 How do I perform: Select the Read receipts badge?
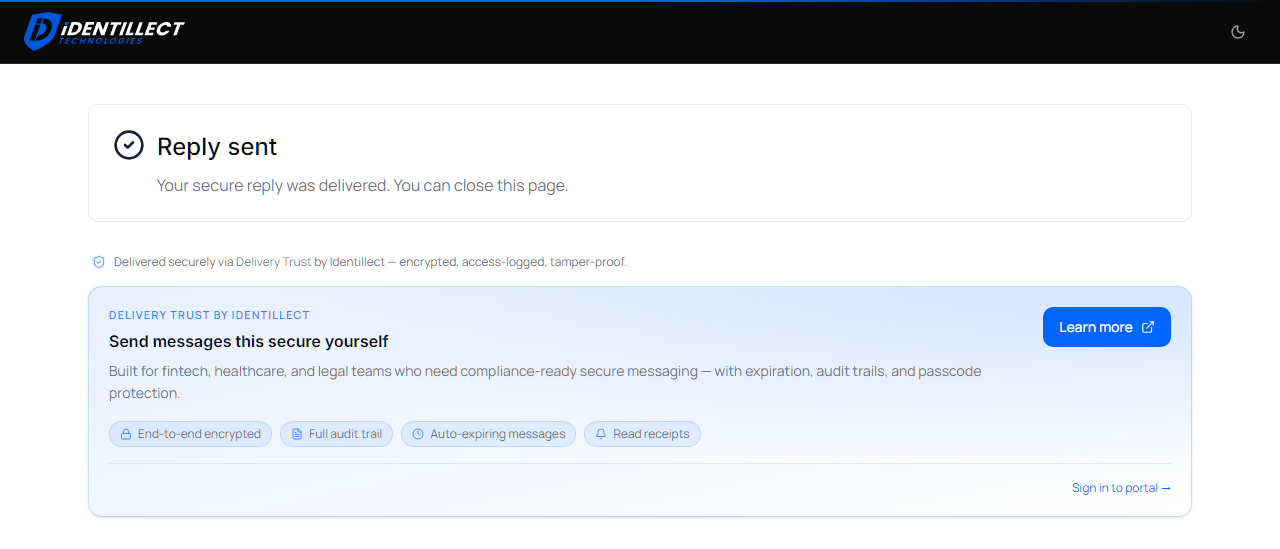[x=642, y=434]
